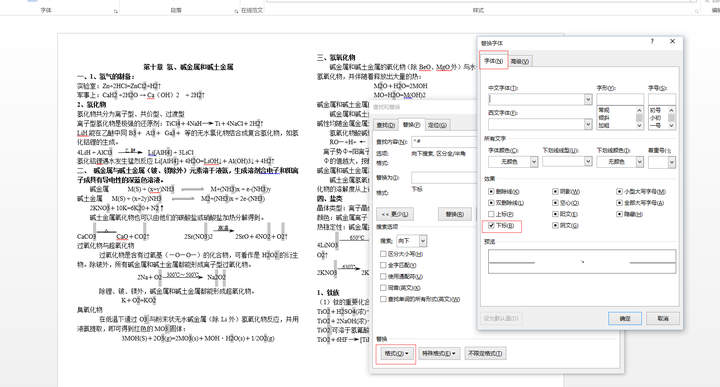The width and height of the screenshot is (720, 387).
Task: Toggle the 双删除线(L) double strikethrough checkbox
Action: 491,203
